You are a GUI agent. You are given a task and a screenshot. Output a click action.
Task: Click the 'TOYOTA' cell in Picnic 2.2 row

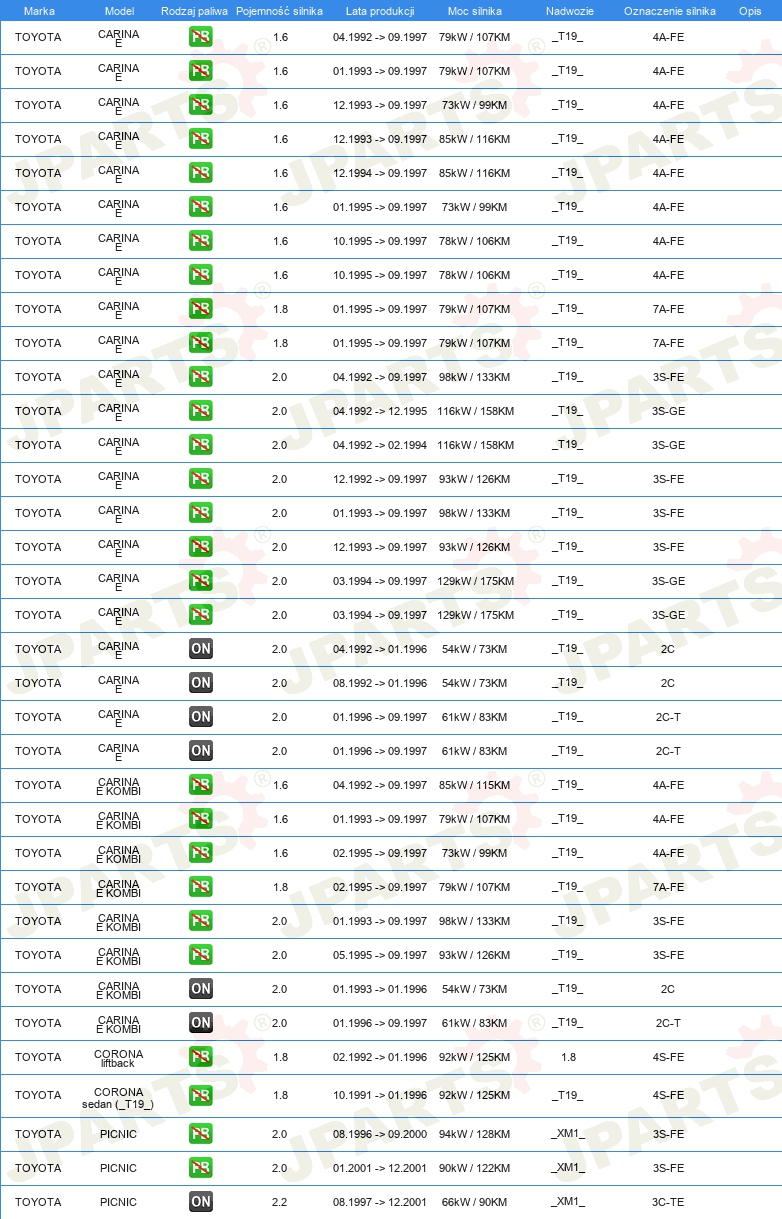pyautogui.click(x=38, y=1202)
